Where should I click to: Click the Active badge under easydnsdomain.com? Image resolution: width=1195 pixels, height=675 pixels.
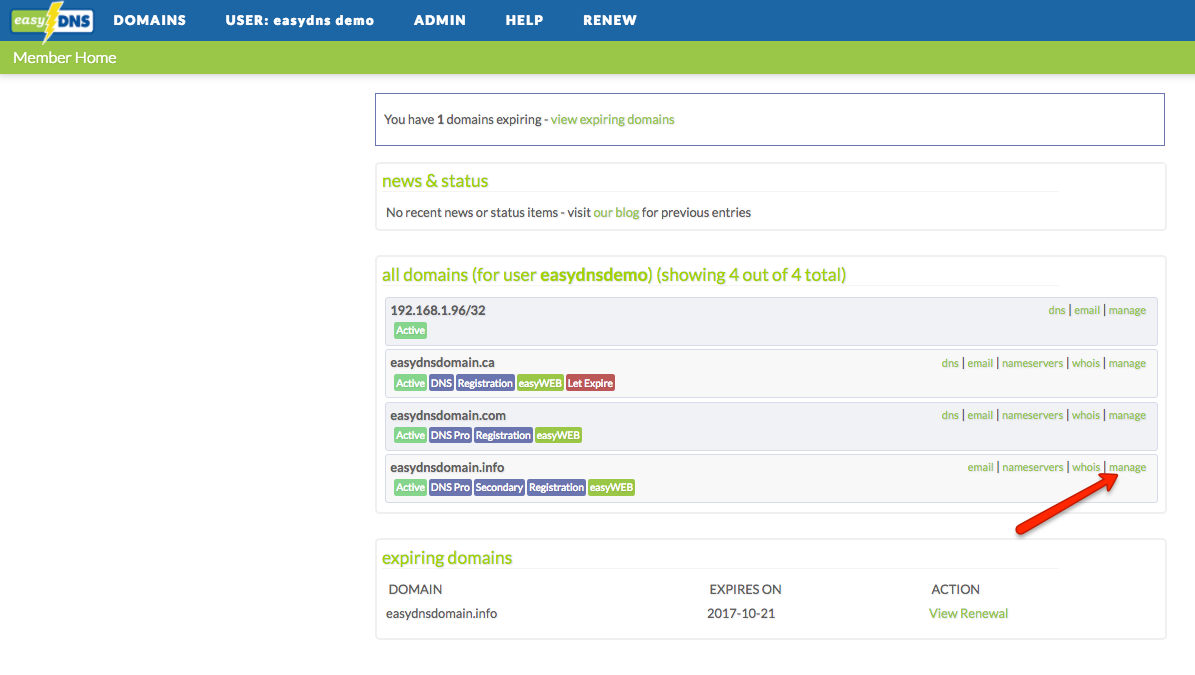410,436
